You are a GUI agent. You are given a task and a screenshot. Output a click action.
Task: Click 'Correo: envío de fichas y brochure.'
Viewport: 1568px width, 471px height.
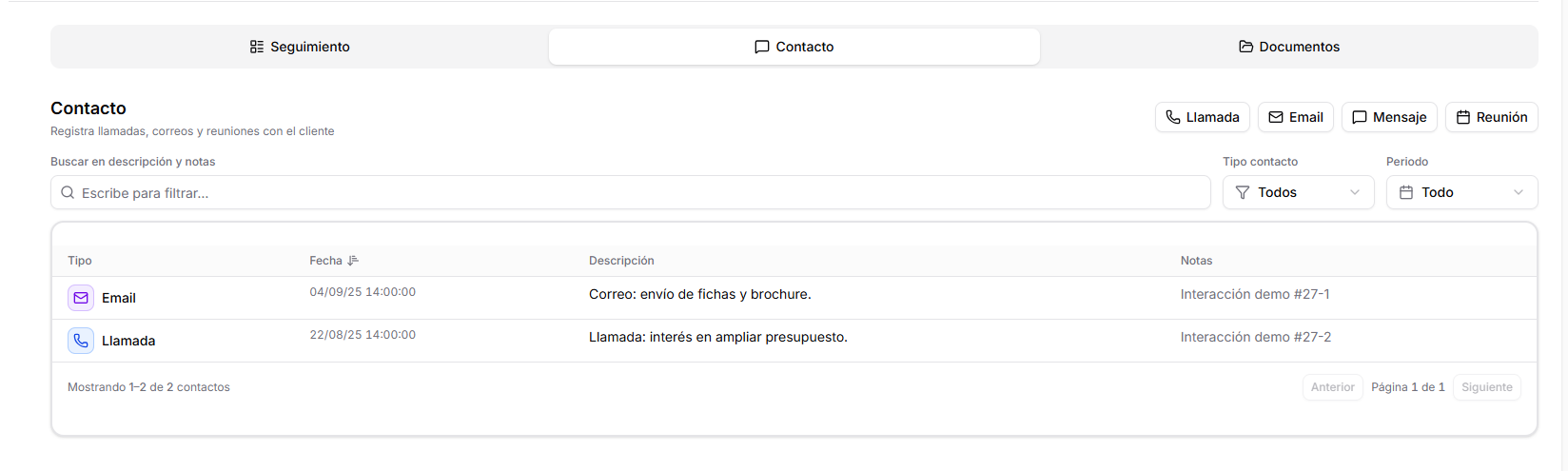[x=700, y=294]
